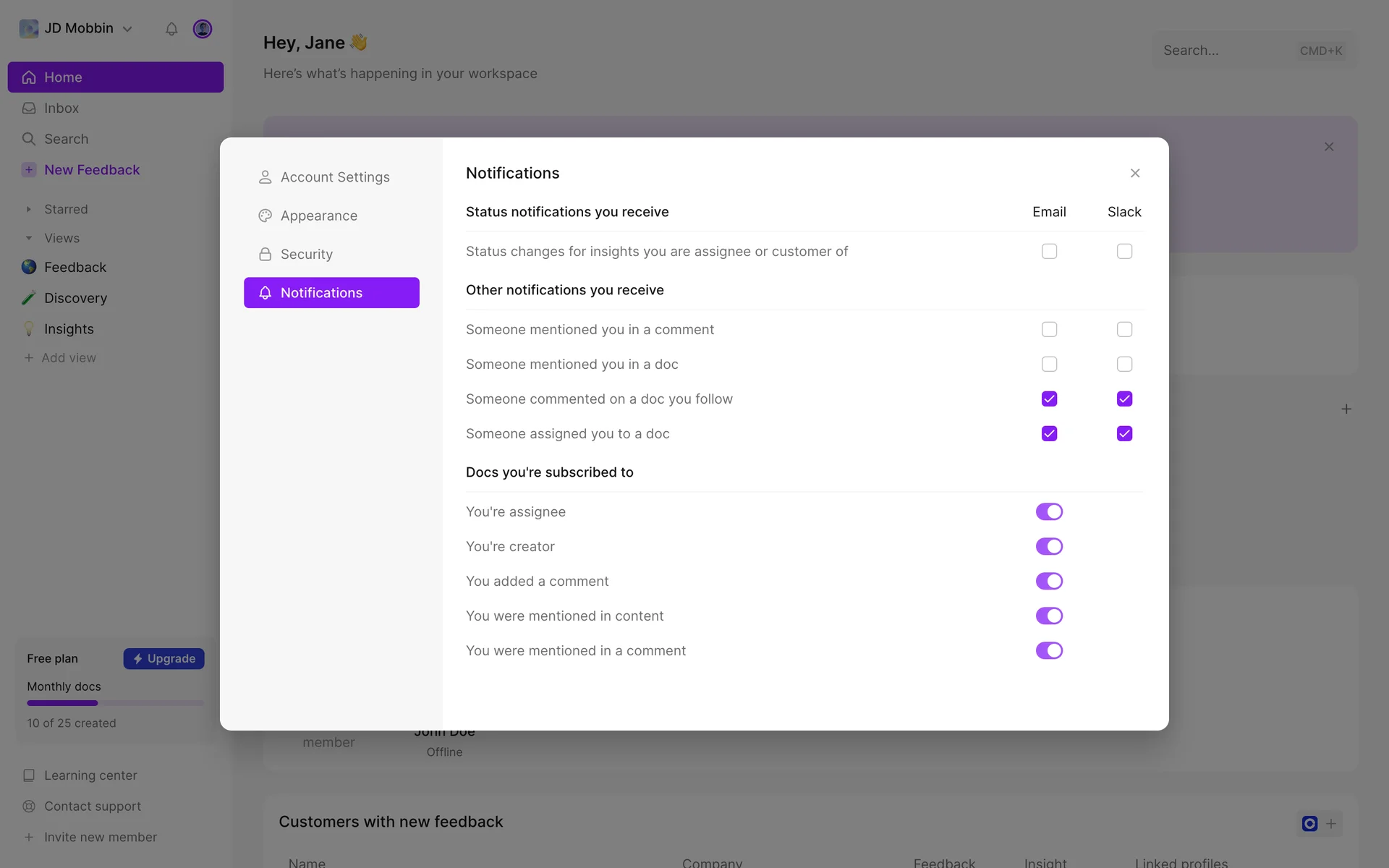This screenshot has height=868, width=1389.
Task: Click the Upgrade plan button
Action: coord(164,658)
